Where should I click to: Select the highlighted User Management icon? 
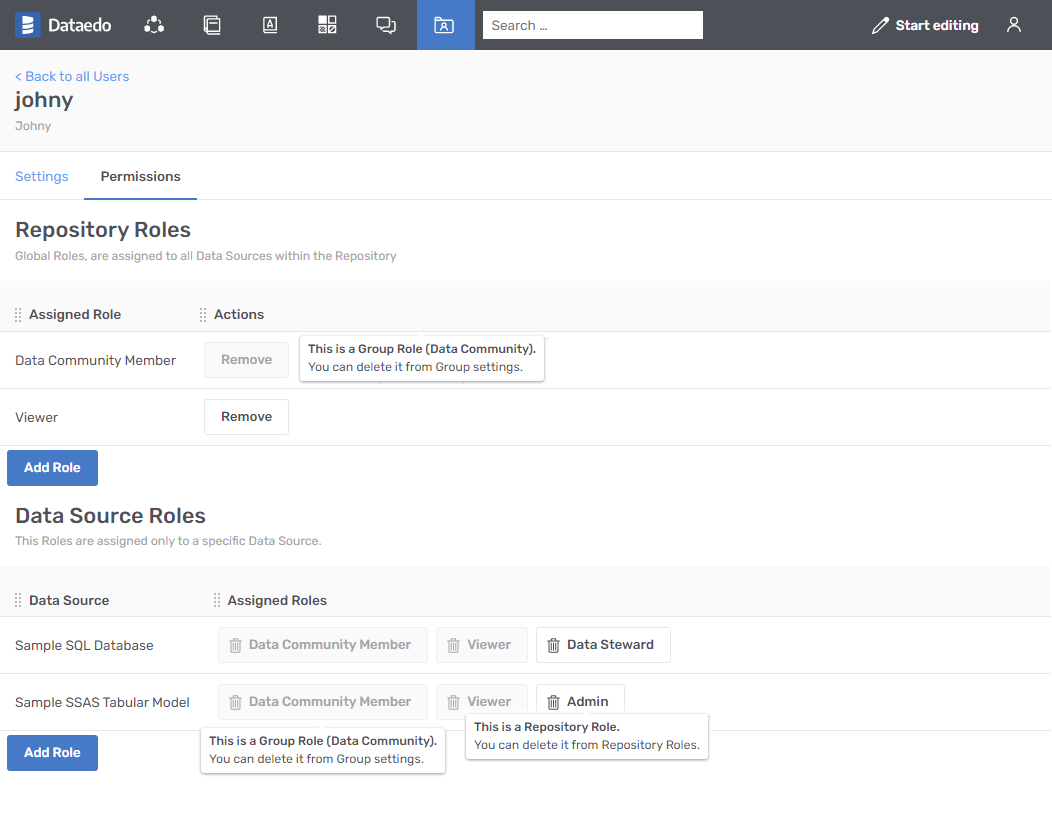pos(446,25)
